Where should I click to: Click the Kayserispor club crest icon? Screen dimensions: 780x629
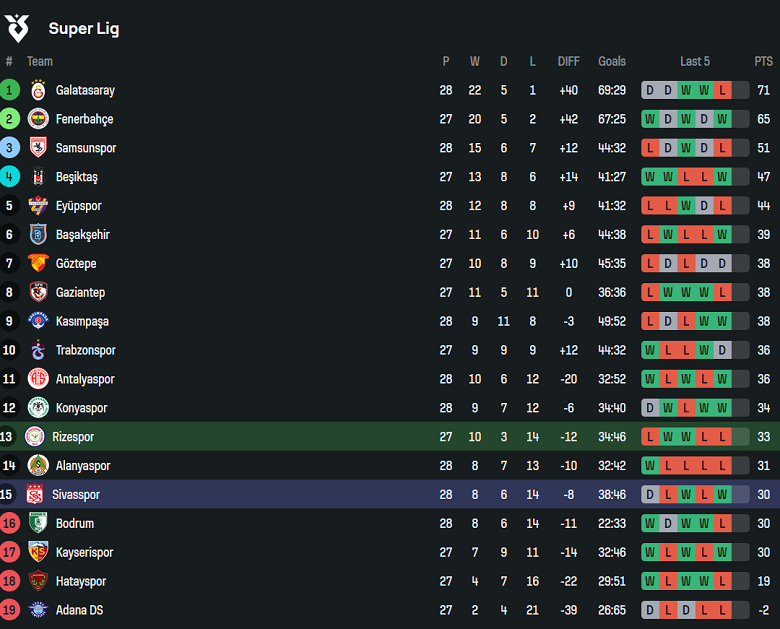tap(38, 552)
